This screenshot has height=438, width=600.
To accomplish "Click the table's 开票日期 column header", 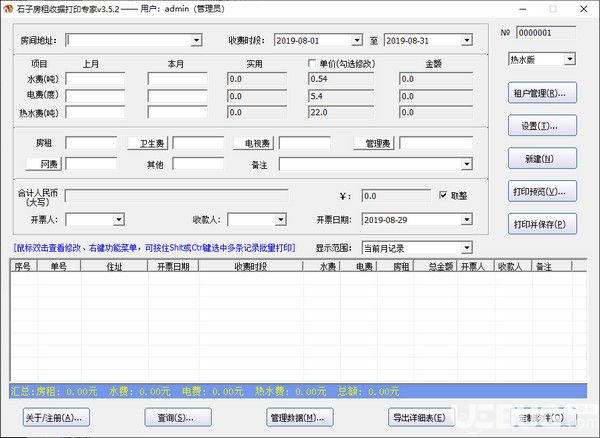I will pos(173,266).
